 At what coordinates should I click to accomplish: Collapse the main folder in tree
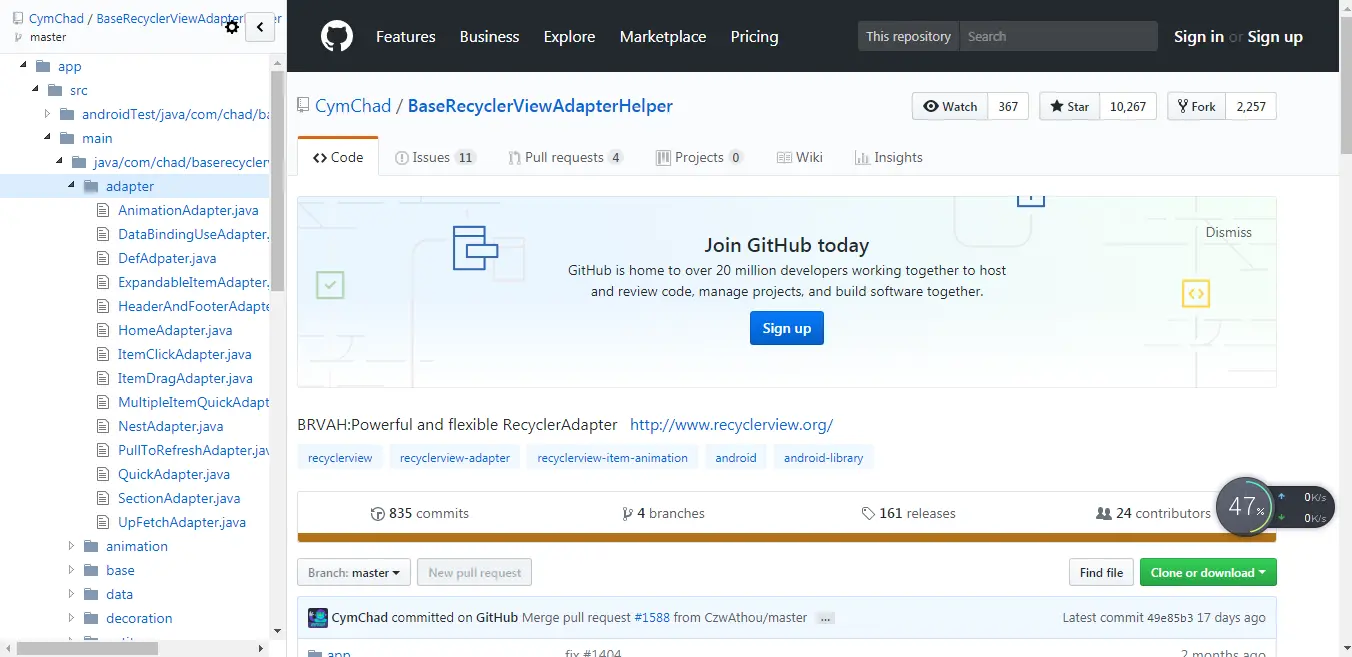tap(47, 138)
